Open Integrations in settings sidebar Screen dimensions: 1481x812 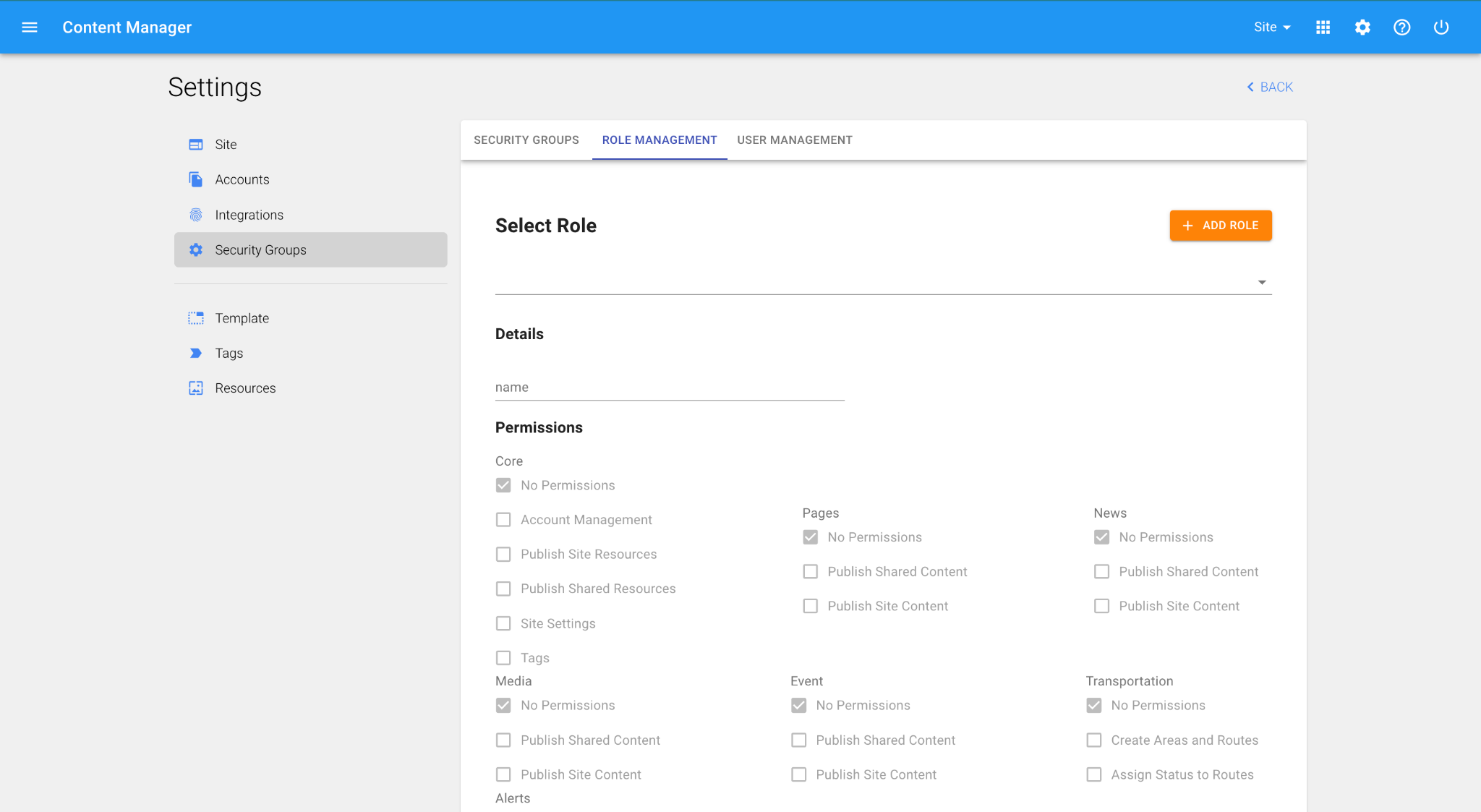point(311,215)
